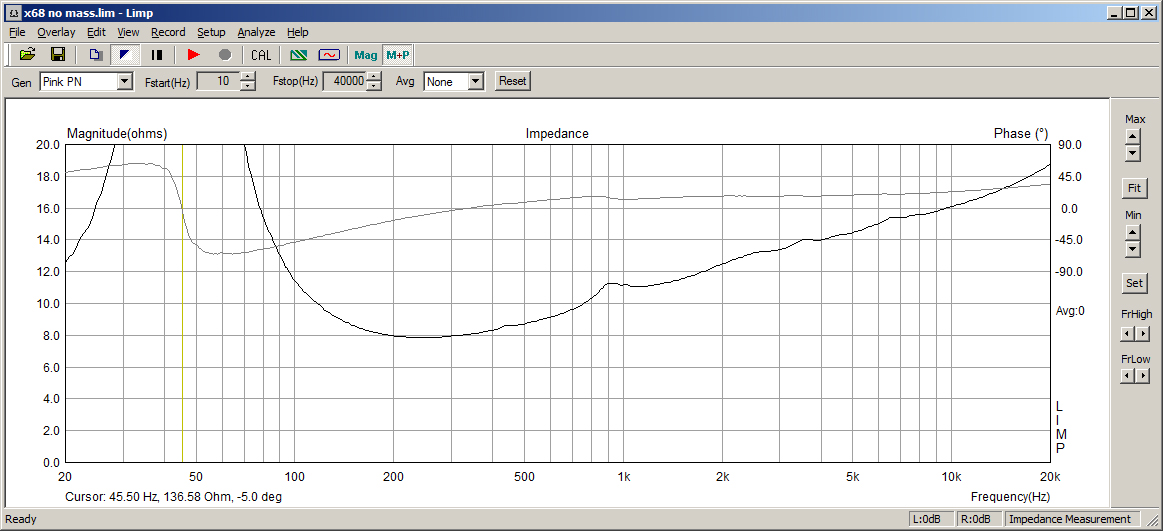Screen dimensions: 1163x531
Task: Switch to magnitude-only view with Mag
Action: tap(366, 55)
